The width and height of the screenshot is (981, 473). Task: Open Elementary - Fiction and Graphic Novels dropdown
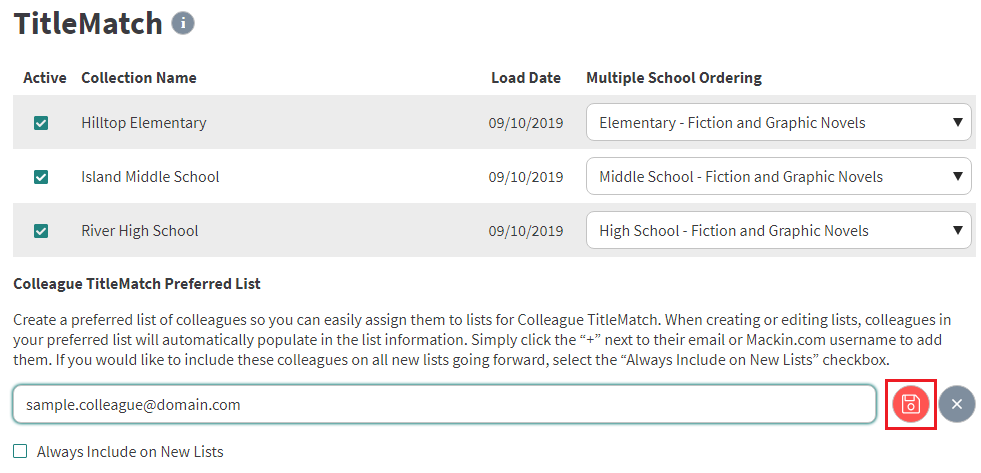pyautogui.click(x=779, y=123)
